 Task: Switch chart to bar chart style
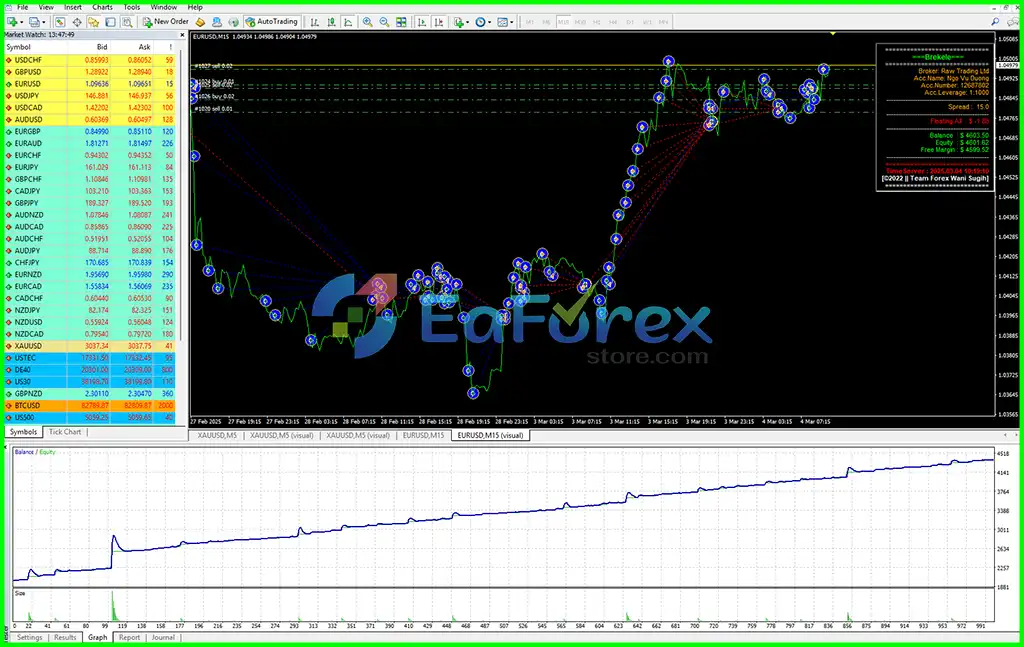click(x=315, y=22)
